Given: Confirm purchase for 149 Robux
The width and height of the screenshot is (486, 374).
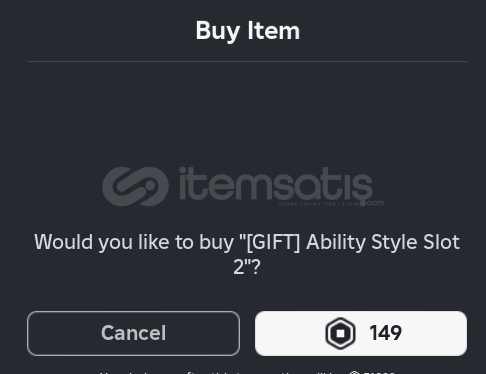Looking at the screenshot, I should pyautogui.click(x=361, y=333).
